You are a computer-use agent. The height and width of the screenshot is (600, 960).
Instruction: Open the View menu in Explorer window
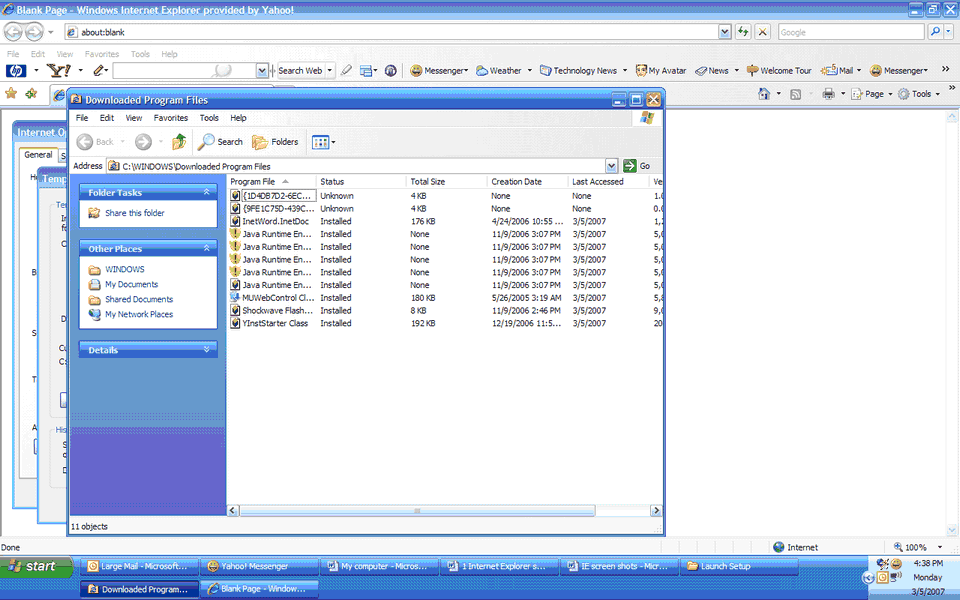pos(134,118)
